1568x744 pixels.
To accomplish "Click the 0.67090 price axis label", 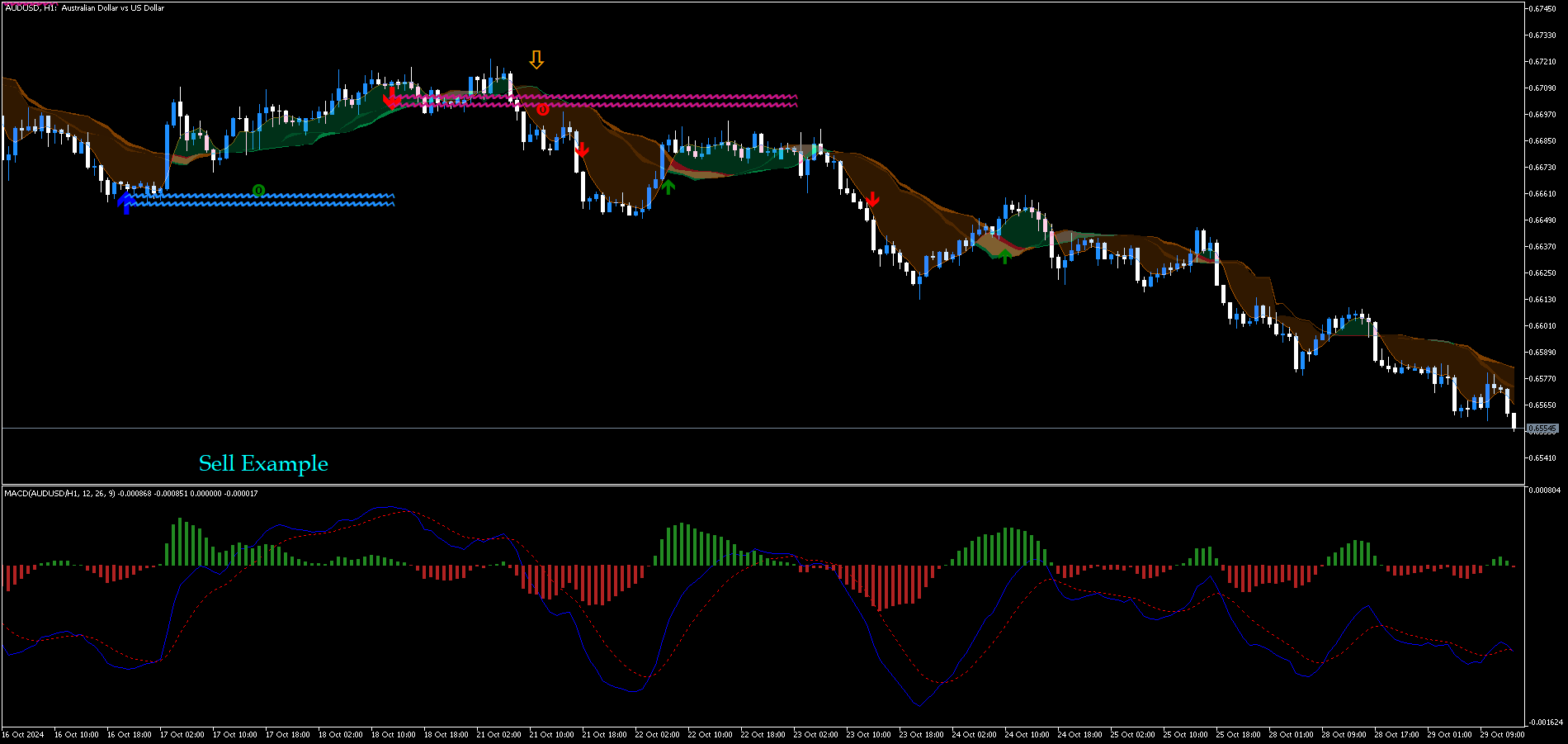I will tap(1542, 88).
